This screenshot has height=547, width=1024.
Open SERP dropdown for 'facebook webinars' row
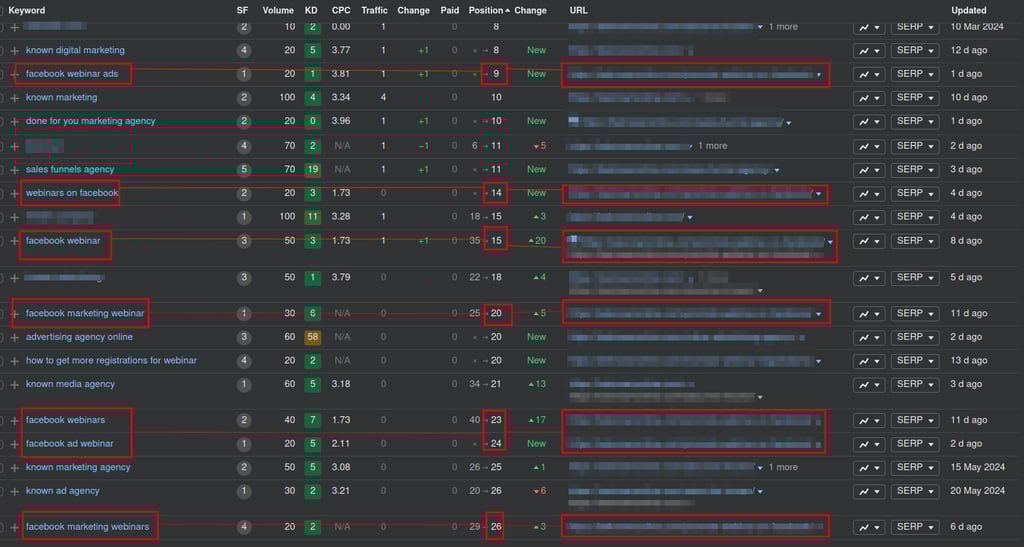click(914, 420)
